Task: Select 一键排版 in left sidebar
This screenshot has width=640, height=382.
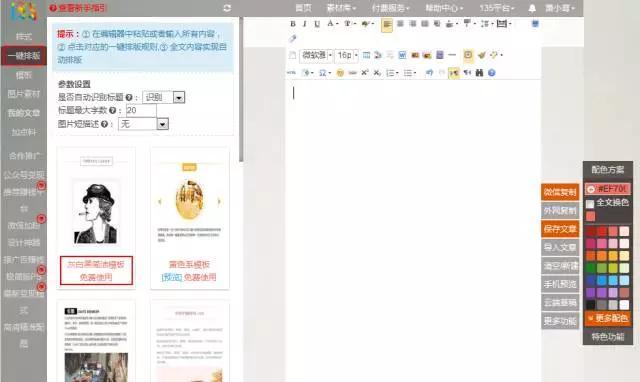Action: [24, 56]
